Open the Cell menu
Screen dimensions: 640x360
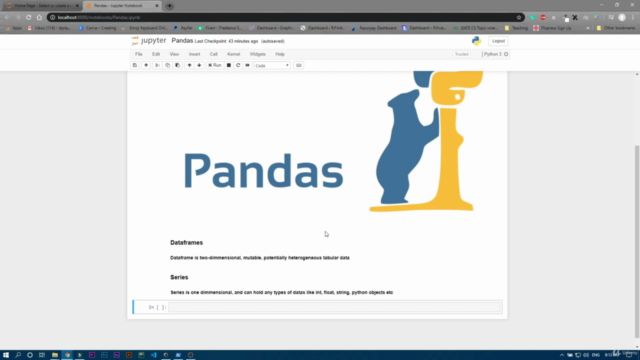(213, 54)
